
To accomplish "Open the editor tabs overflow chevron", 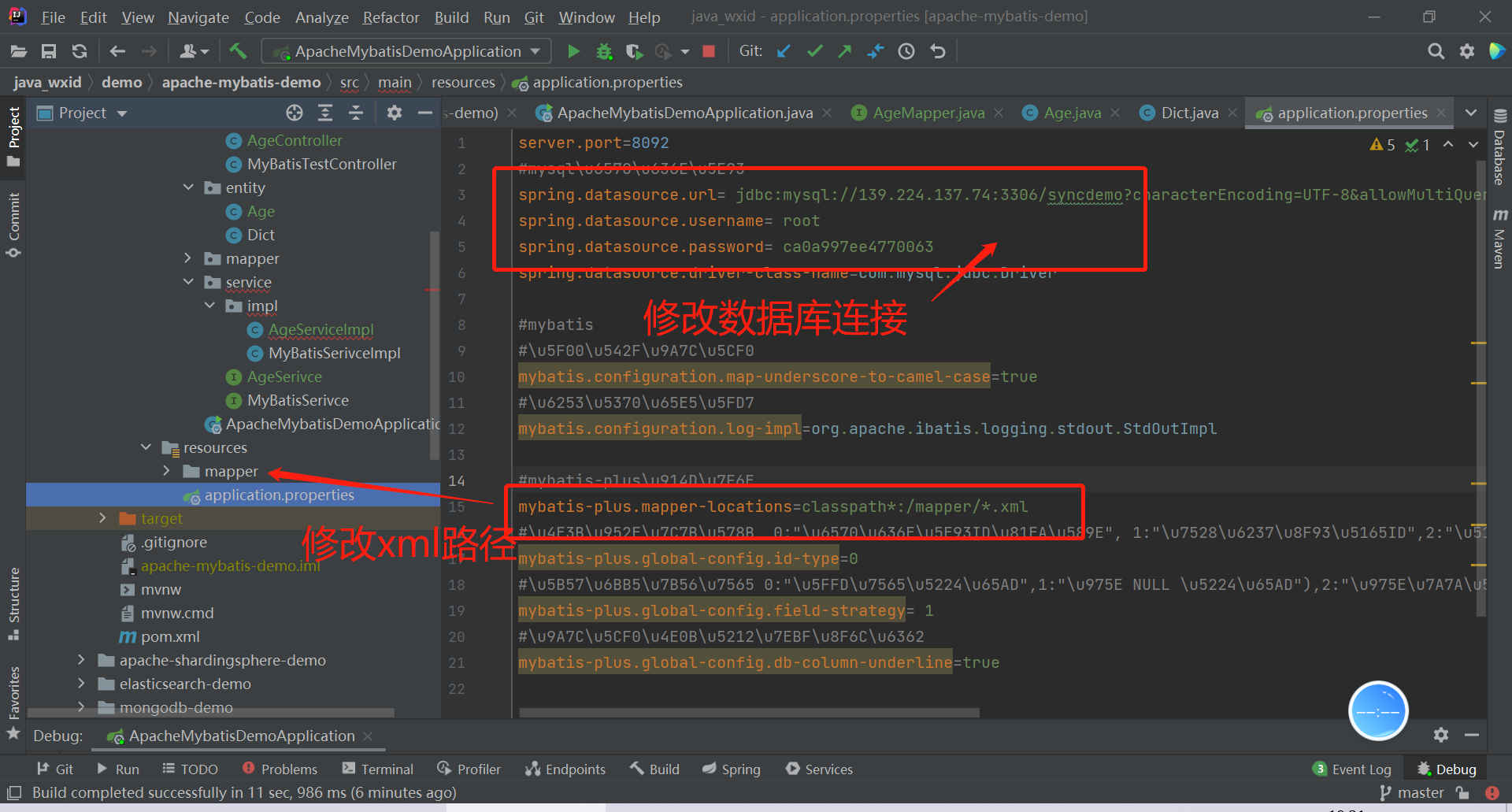I will 1470,113.
